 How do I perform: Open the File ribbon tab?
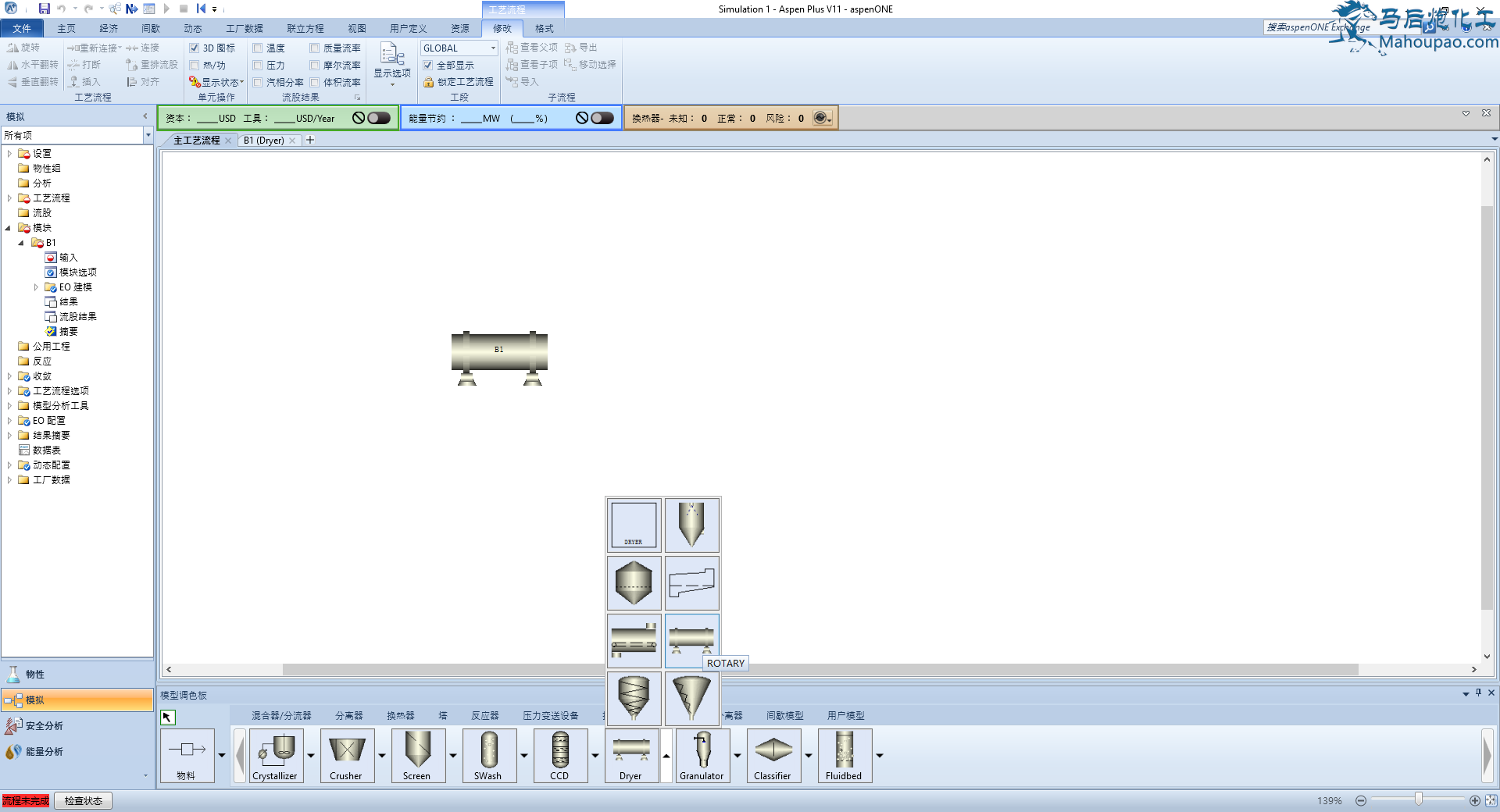tap(22, 28)
